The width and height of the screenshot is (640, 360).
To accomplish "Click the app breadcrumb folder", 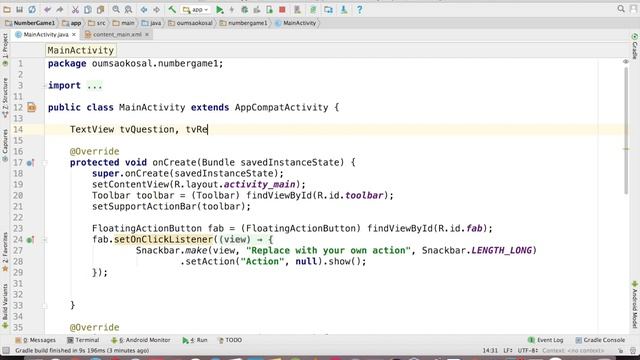I will coord(71,23).
